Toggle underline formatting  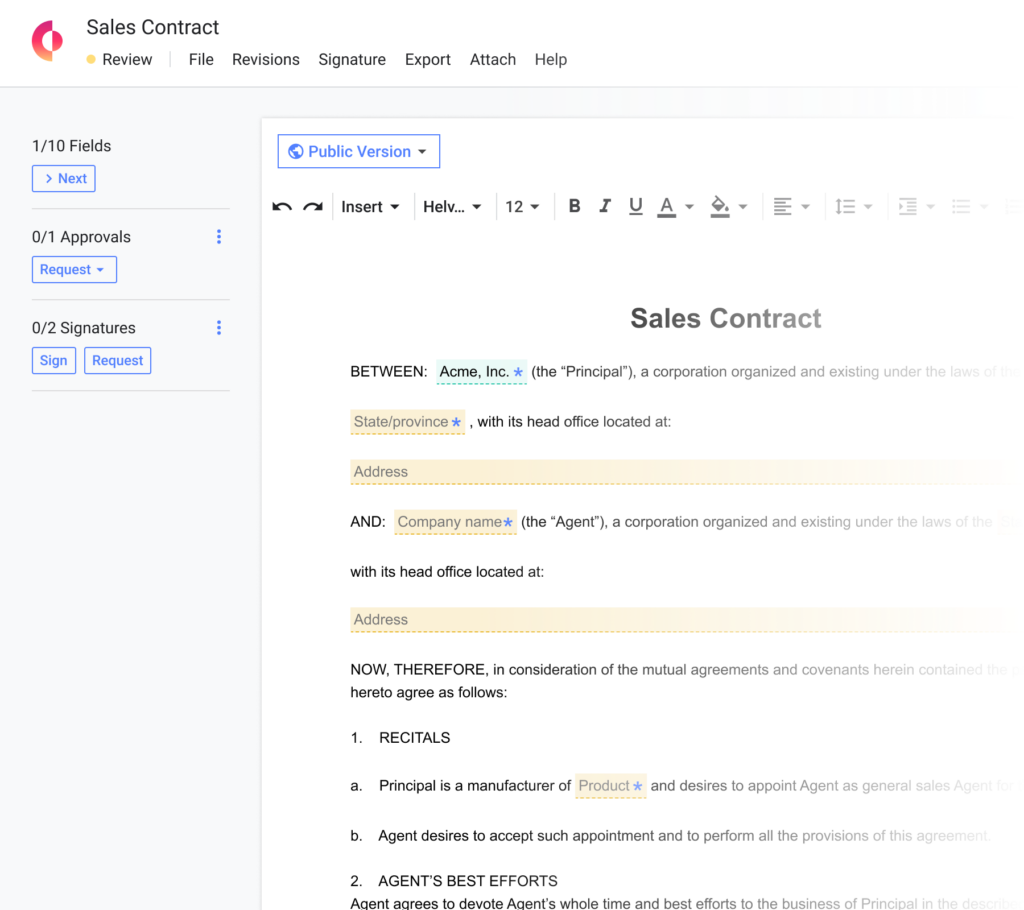point(635,206)
